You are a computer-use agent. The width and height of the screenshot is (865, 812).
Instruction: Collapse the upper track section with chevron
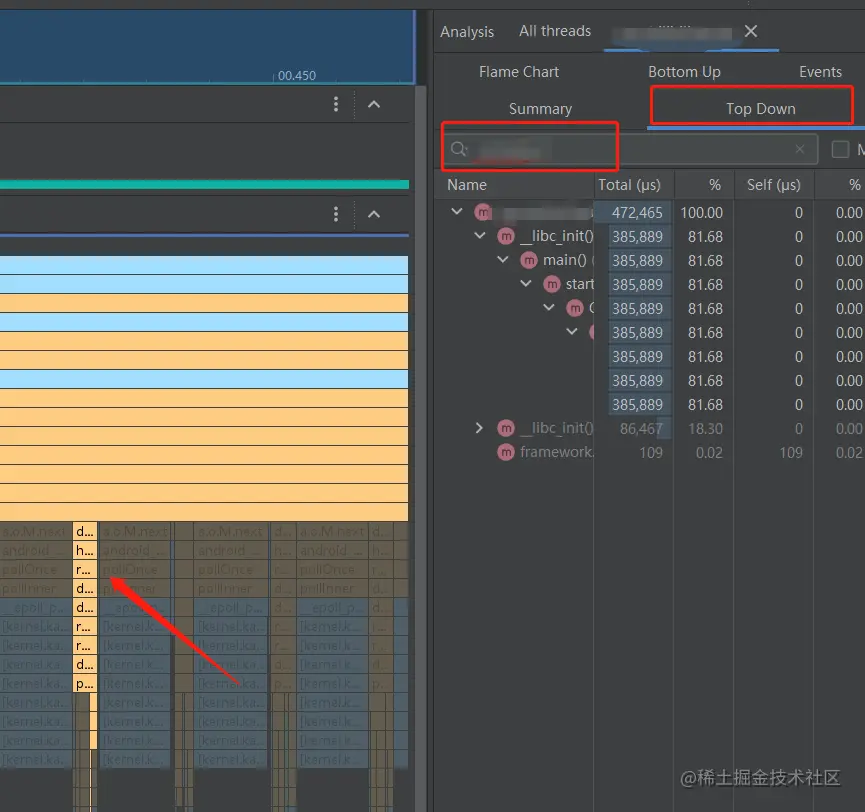click(374, 104)
